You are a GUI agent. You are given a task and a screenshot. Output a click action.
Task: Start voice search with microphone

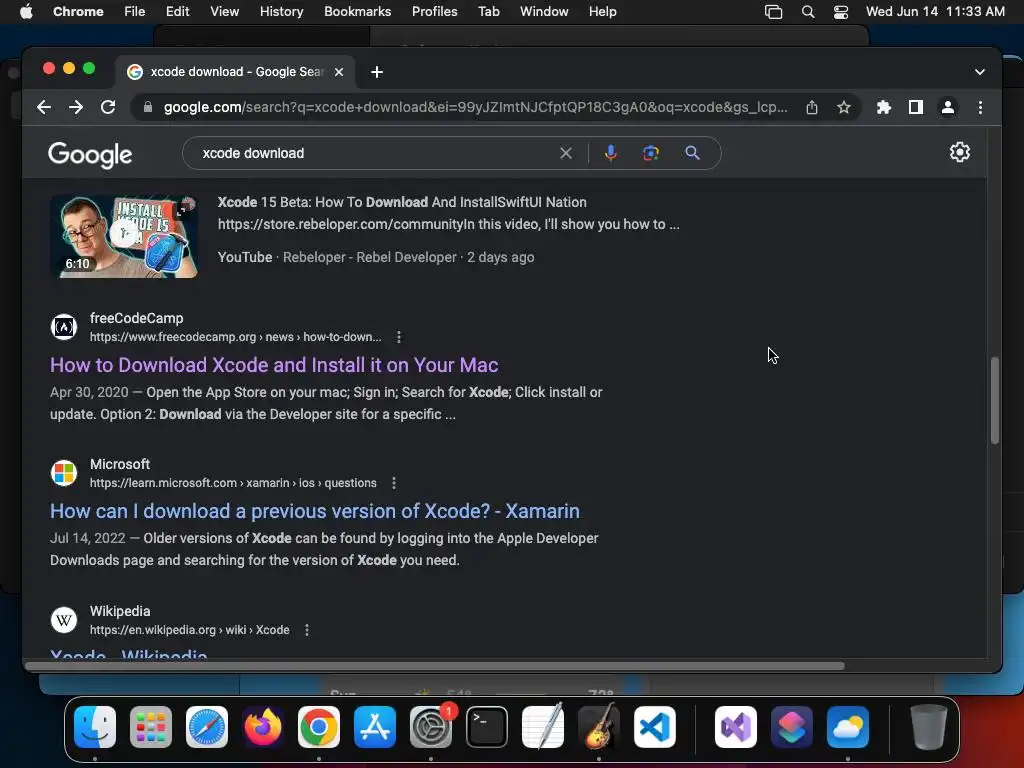[611, 153]
